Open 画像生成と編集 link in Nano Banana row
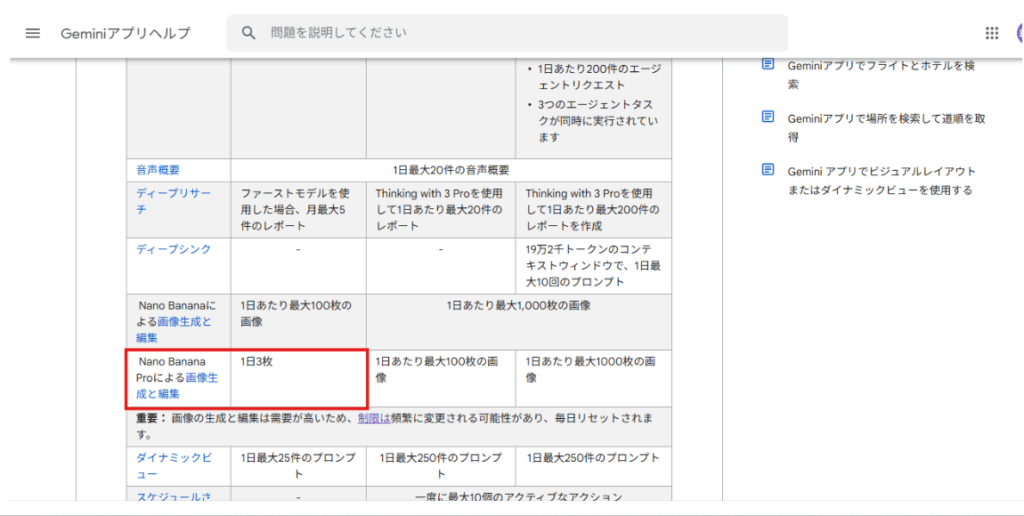The image size is (1024, 516). coord(185,322)
